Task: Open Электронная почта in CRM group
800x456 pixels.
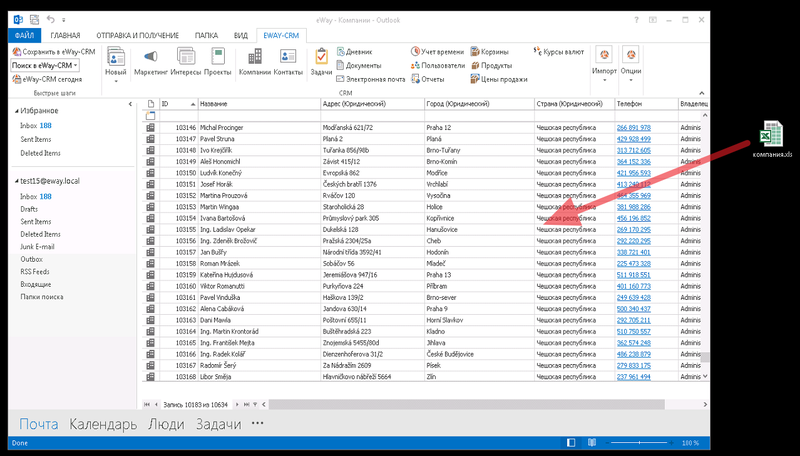Action: point(370,79)
